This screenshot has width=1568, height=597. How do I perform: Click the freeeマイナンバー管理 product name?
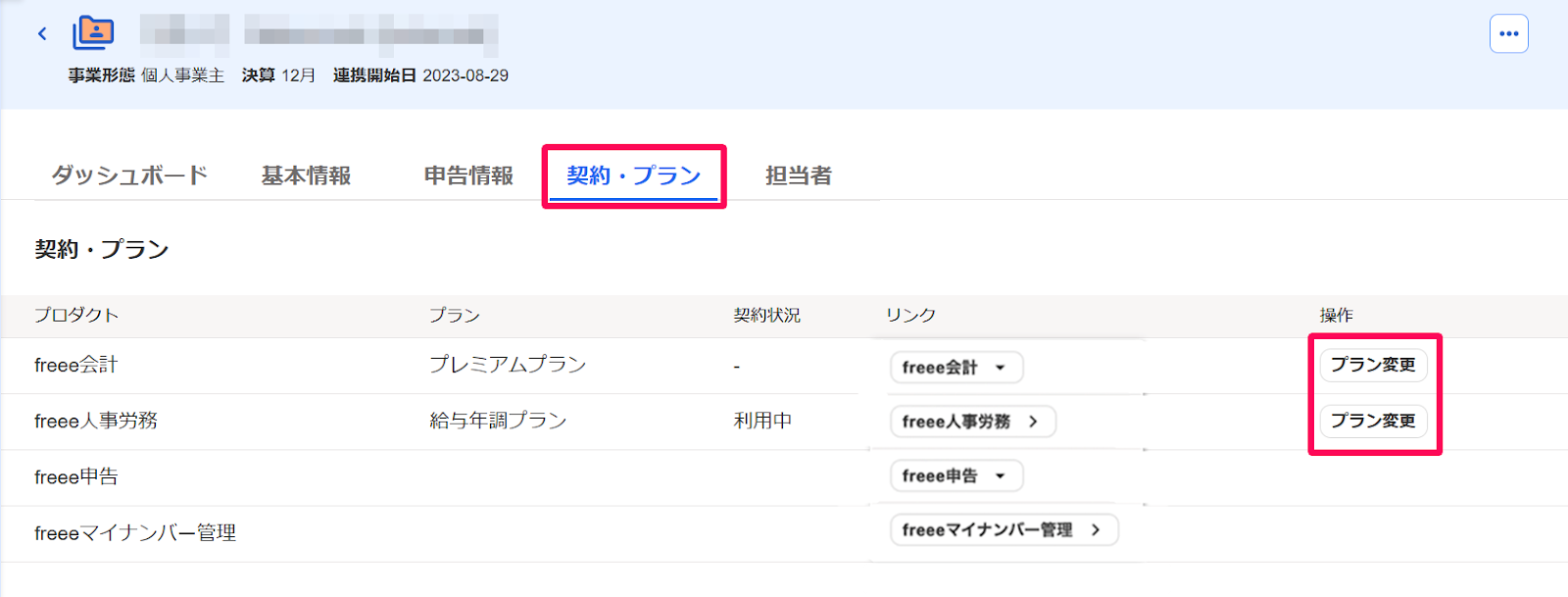click(x=135, y=532)
